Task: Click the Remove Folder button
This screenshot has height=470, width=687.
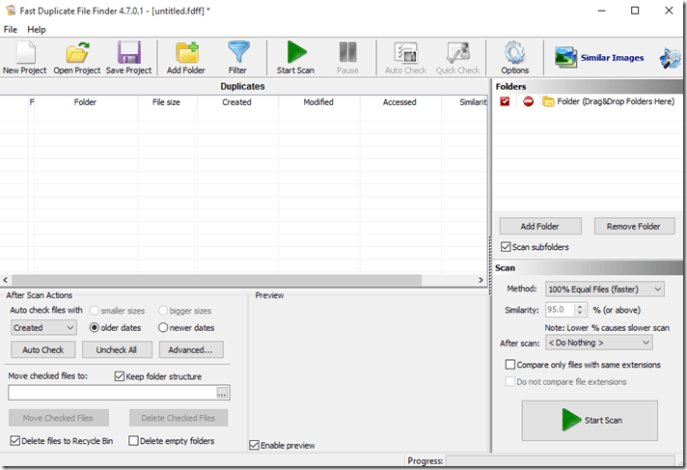Action: (634, 226)
